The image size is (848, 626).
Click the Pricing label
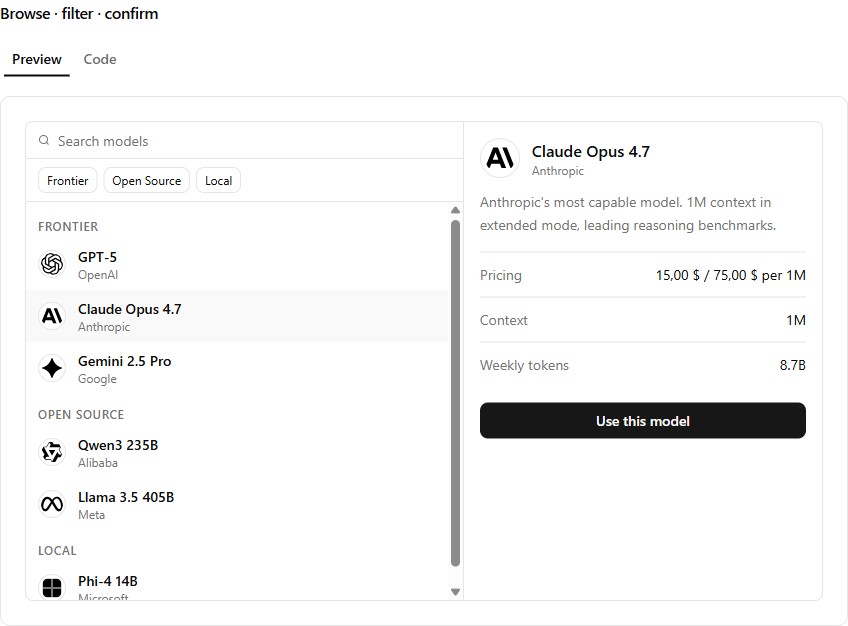[501, 275]
